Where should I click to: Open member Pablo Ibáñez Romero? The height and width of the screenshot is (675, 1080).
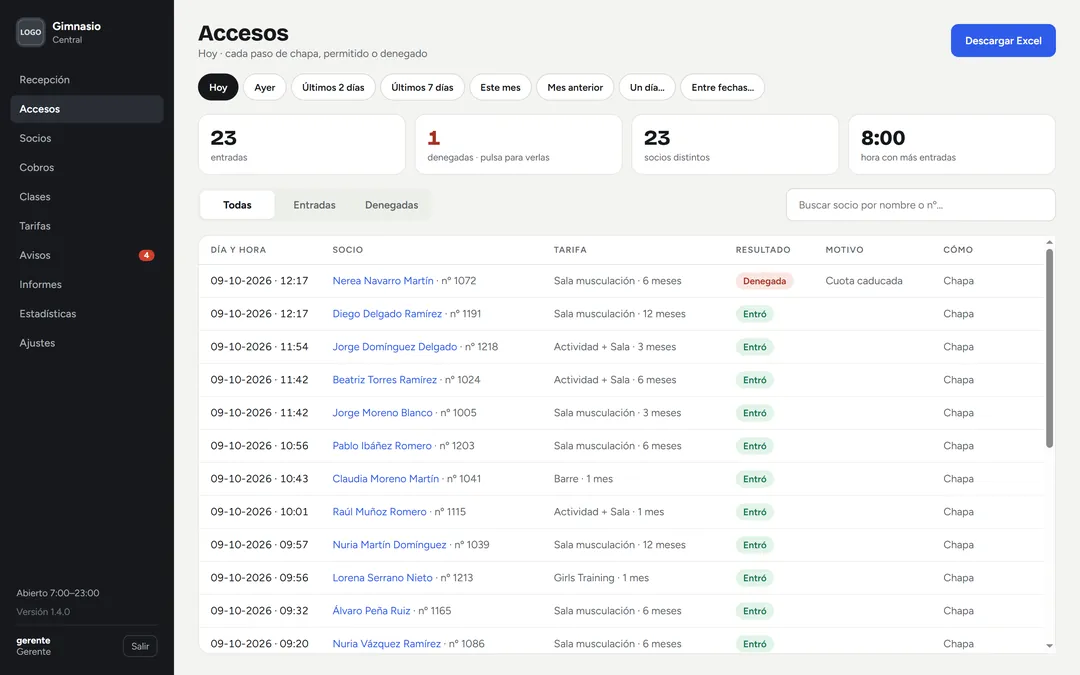tap(382, 446)
